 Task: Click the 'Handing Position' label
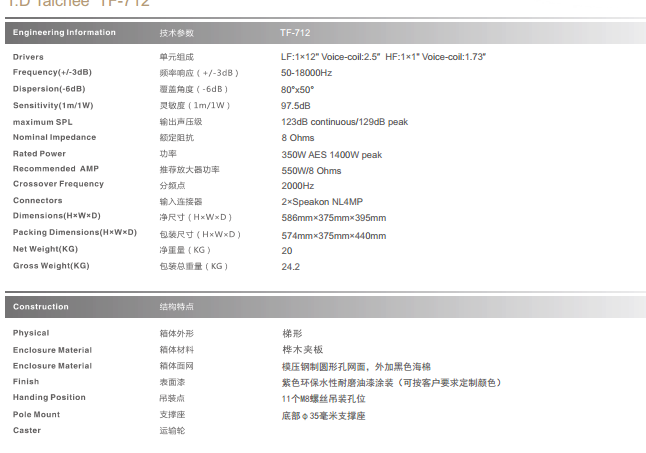pos(49,397)
